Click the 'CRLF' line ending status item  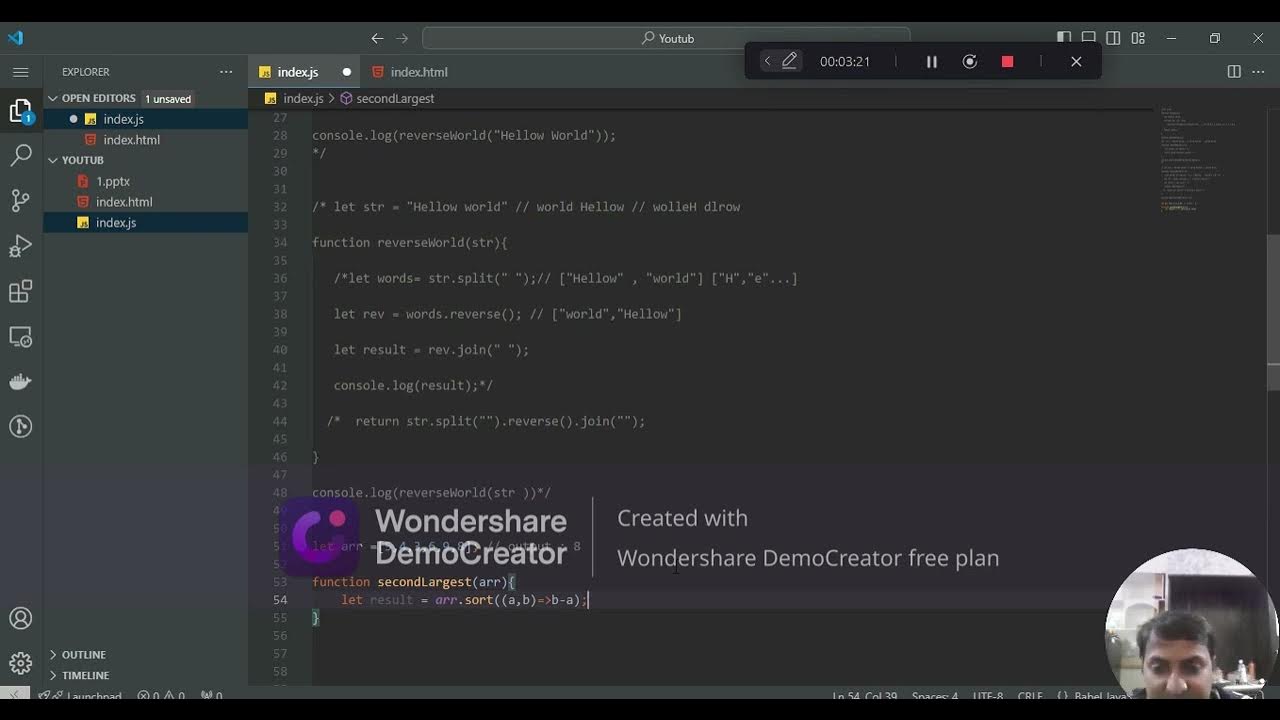tap(1031, 695)
